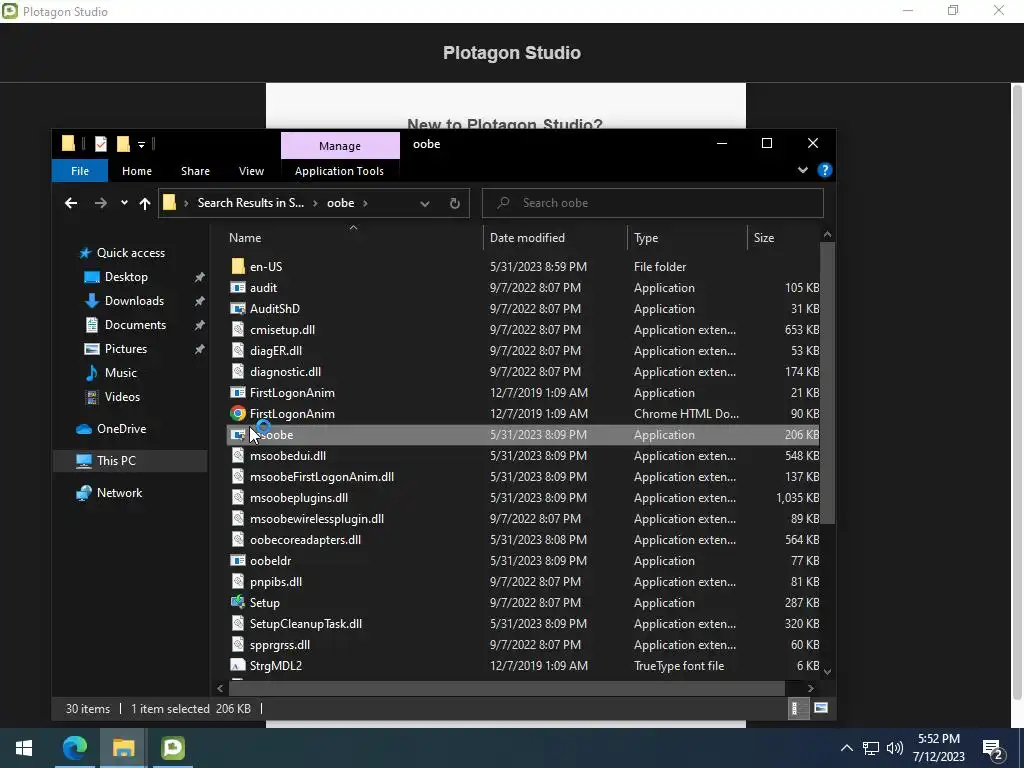The height and width of the screenshot is (768, 1024).
Task: Click the search magnifier icon
Action: 503,203
